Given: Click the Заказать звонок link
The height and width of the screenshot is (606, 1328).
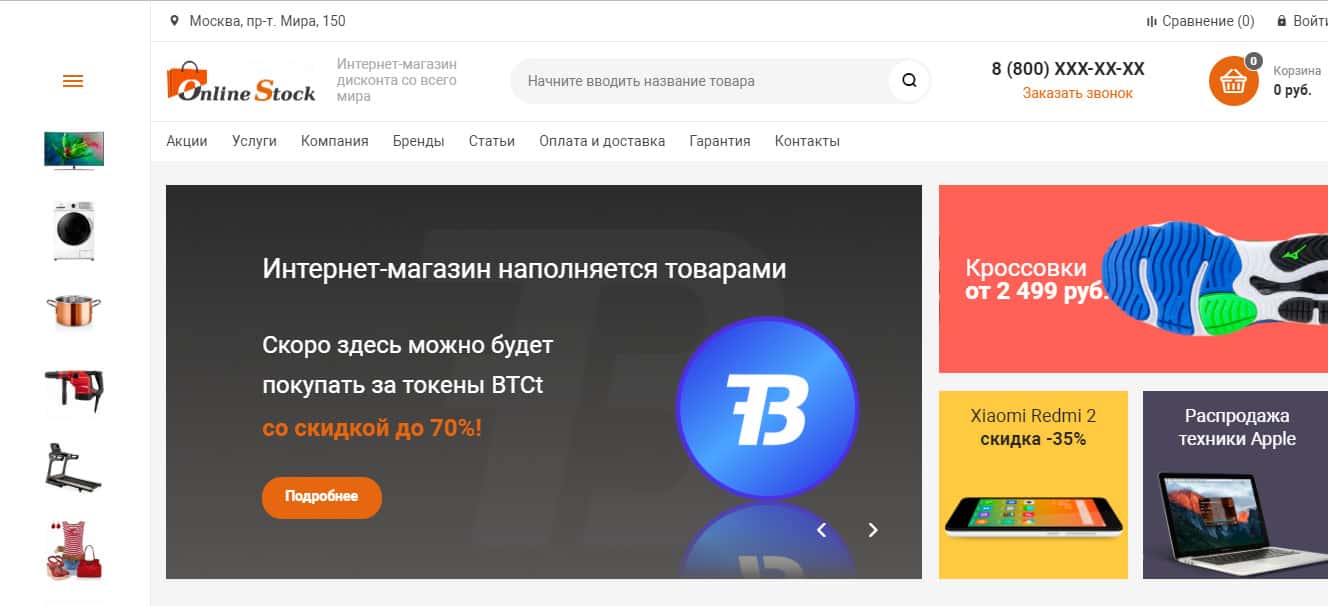Looking at the screenshot, I should [1078, 93].
